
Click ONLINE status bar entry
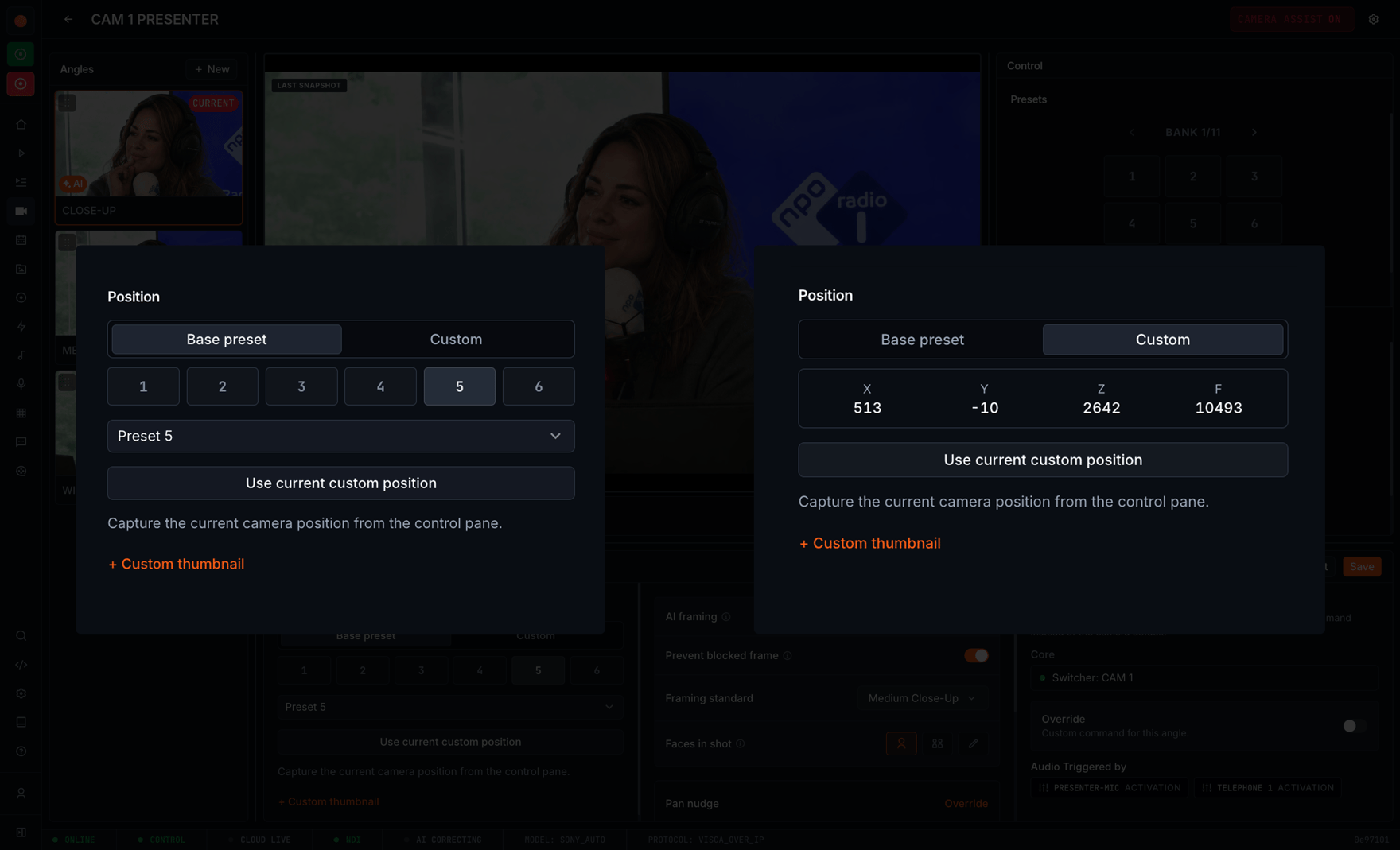tap(73, 840)
